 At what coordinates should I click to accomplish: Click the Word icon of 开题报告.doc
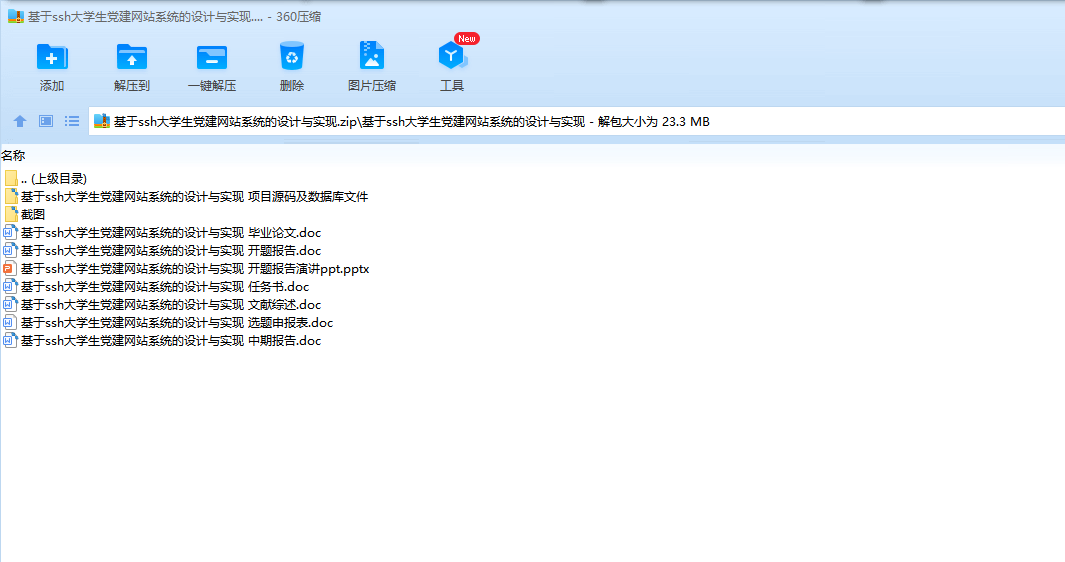[x=10, y=251]
